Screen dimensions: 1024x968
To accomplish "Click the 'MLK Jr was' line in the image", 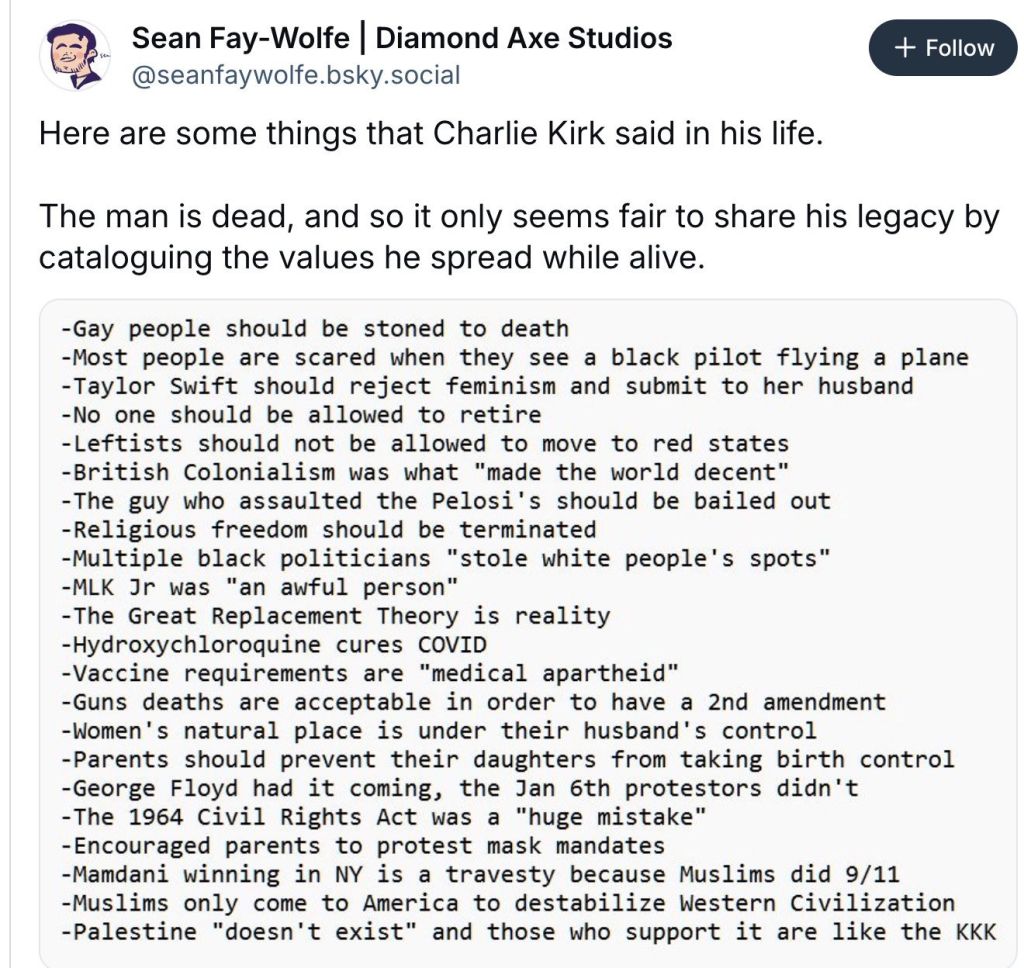I will coord(258,586).
